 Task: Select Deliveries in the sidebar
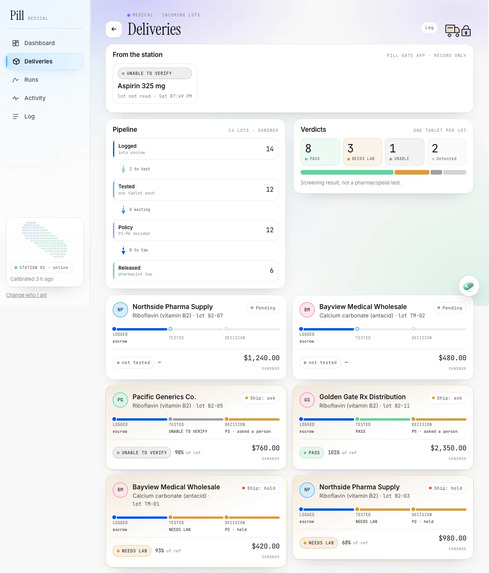click(x=45, y=61)
